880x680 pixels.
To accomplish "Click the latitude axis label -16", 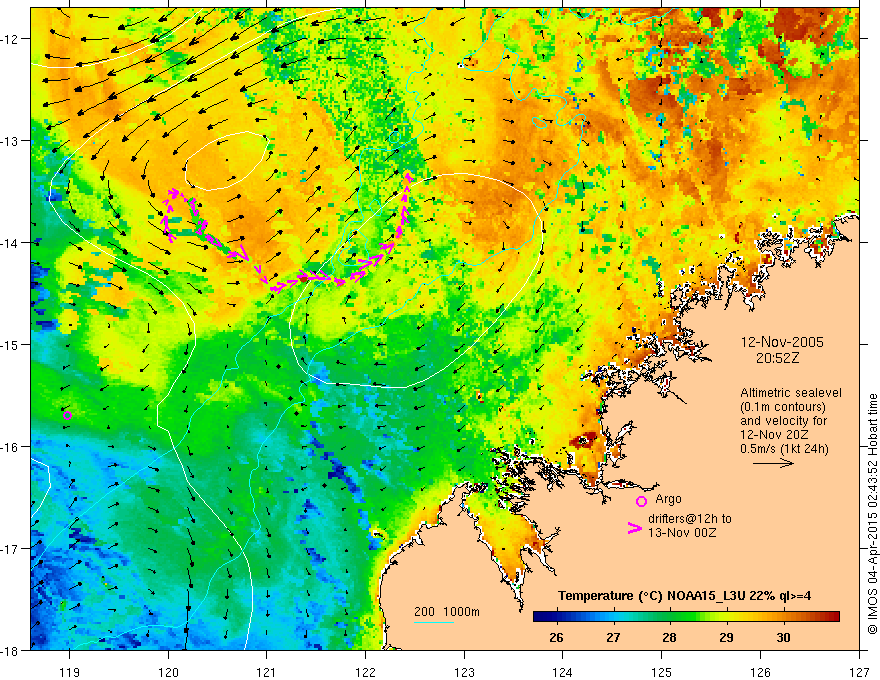I will [x=11, y=447].
